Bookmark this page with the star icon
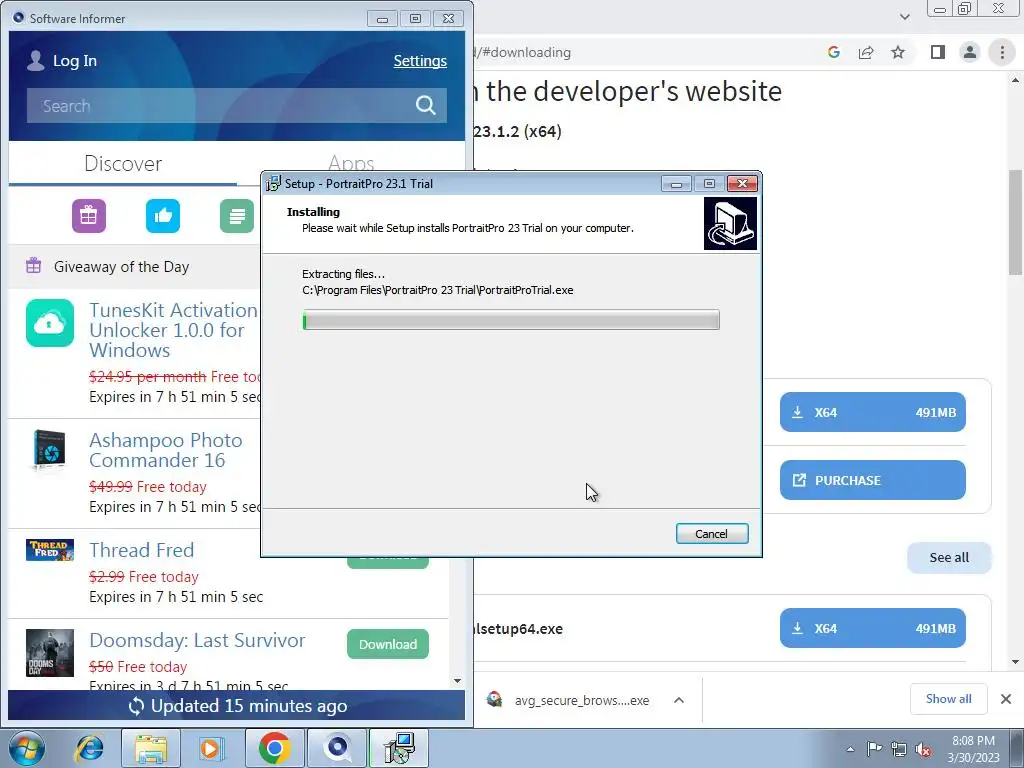Image resolution: width=1024 pixels, height=768 pixels. coord(898,52)
